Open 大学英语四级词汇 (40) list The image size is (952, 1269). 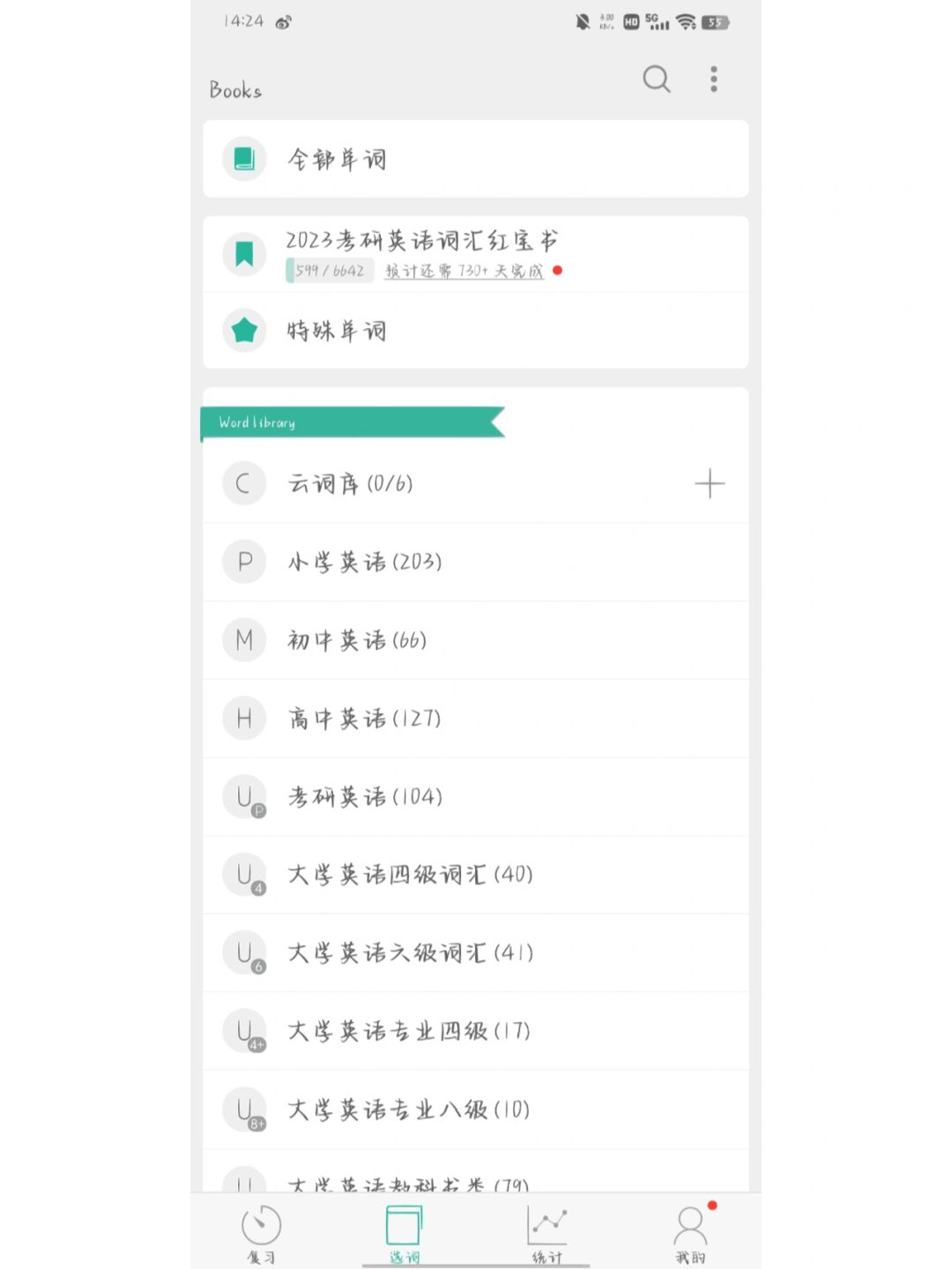click(x=410, y=875)
